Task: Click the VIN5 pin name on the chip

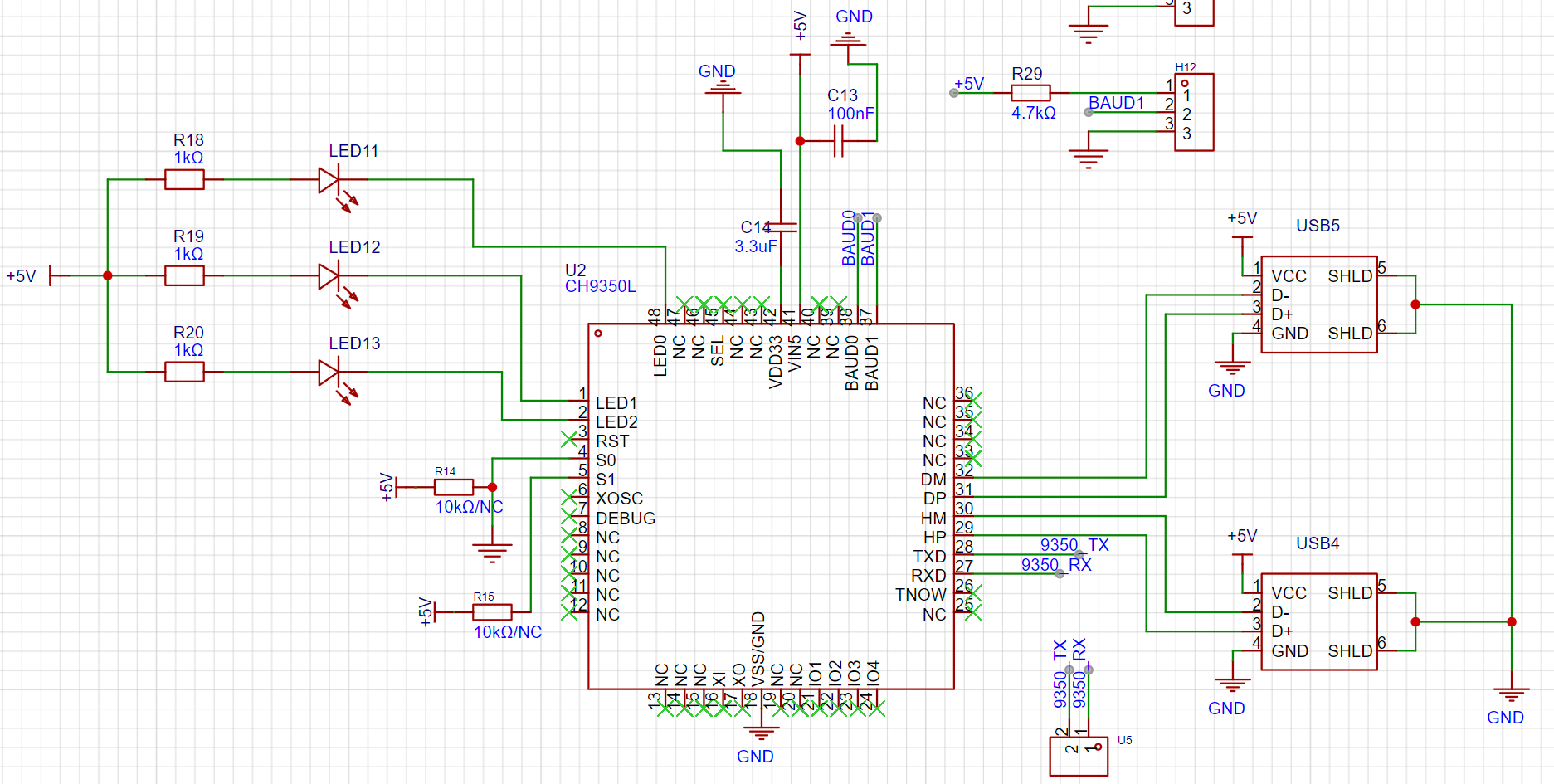Action: [795, 353]
